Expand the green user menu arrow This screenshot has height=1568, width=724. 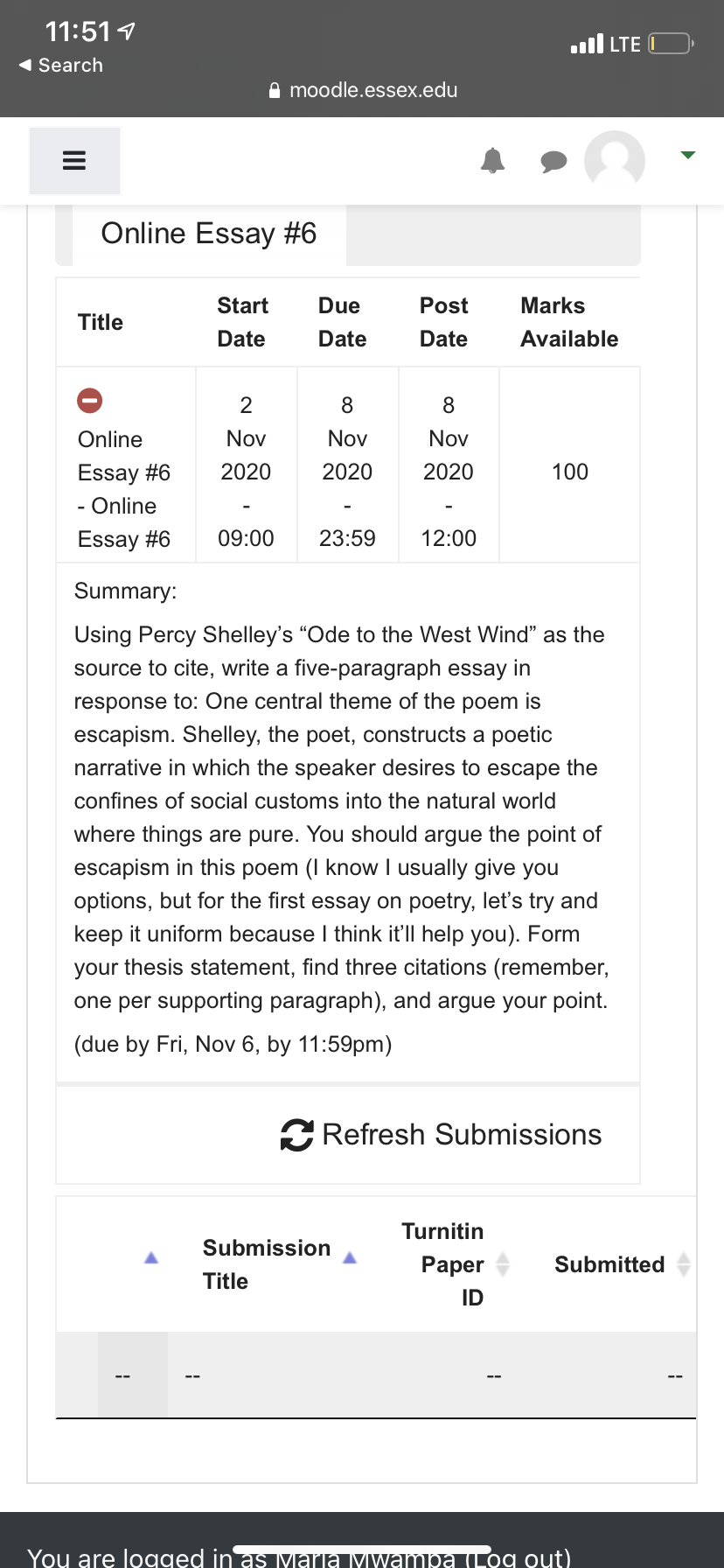pos(688,155)
